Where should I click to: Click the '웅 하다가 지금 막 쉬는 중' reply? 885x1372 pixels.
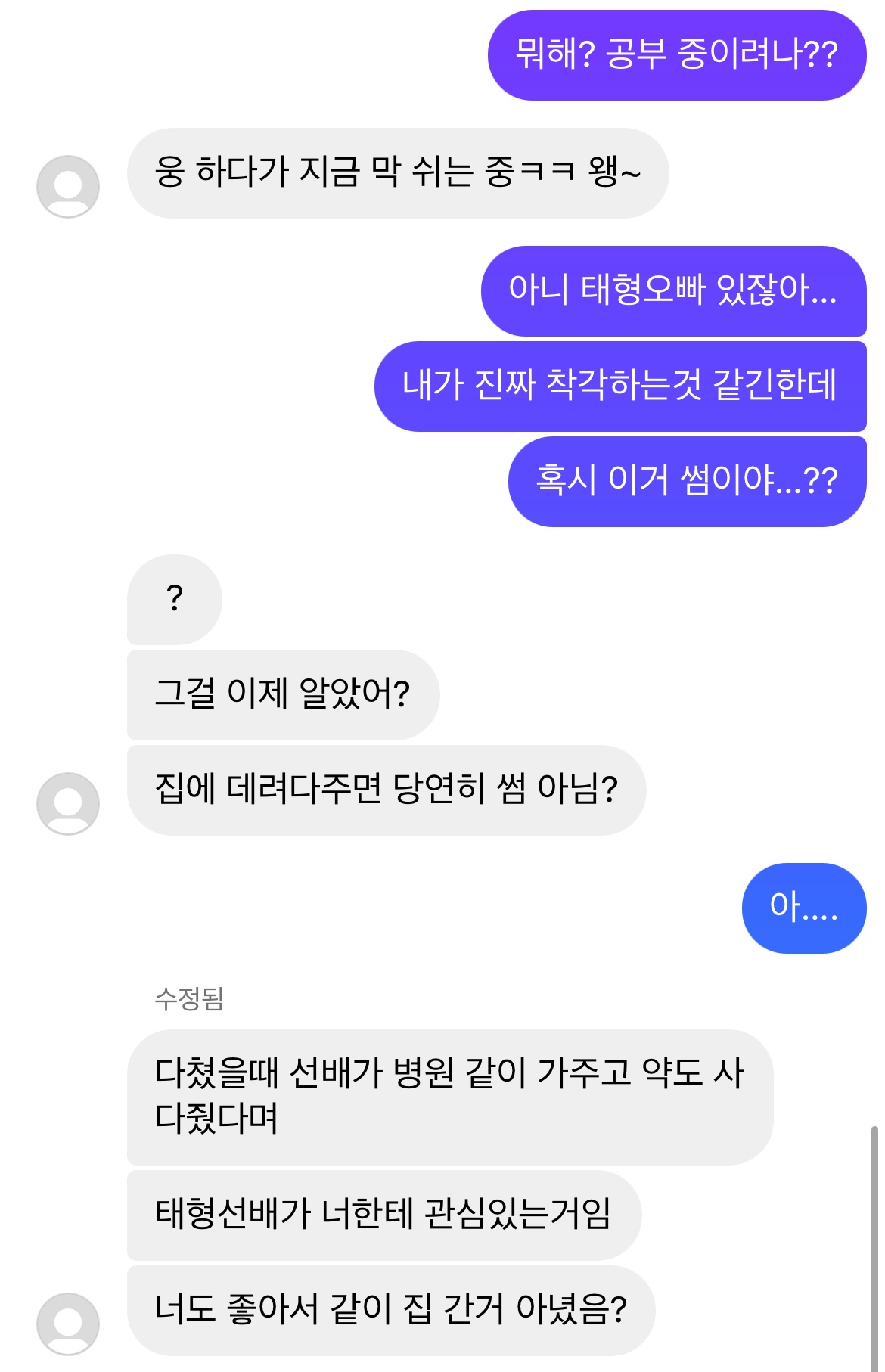(397, 172)
